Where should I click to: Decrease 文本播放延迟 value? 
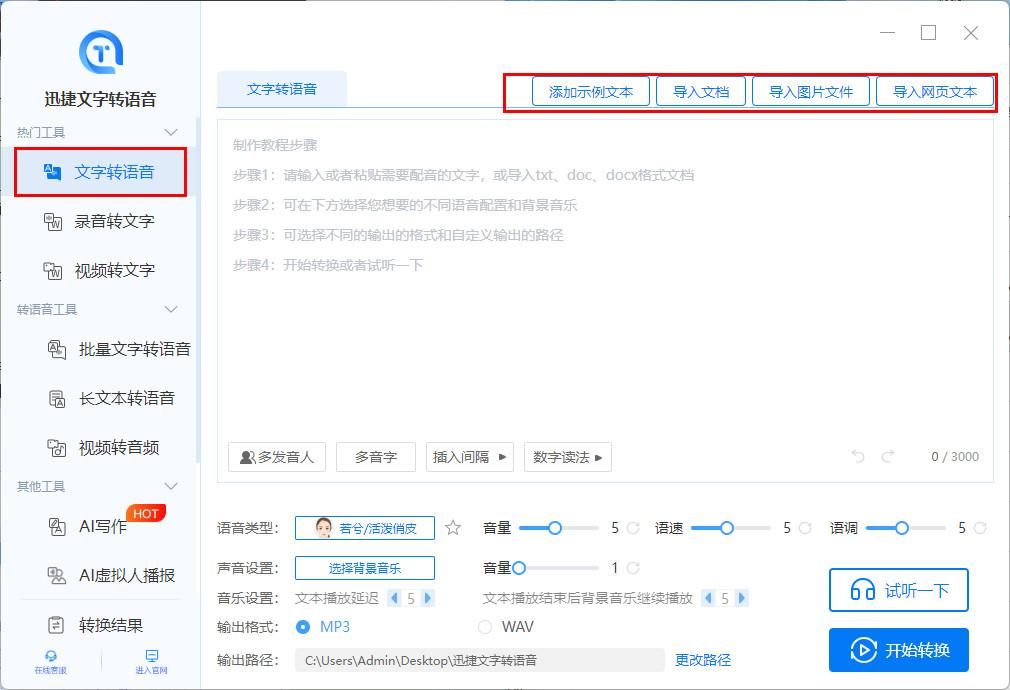pos(394,598)
